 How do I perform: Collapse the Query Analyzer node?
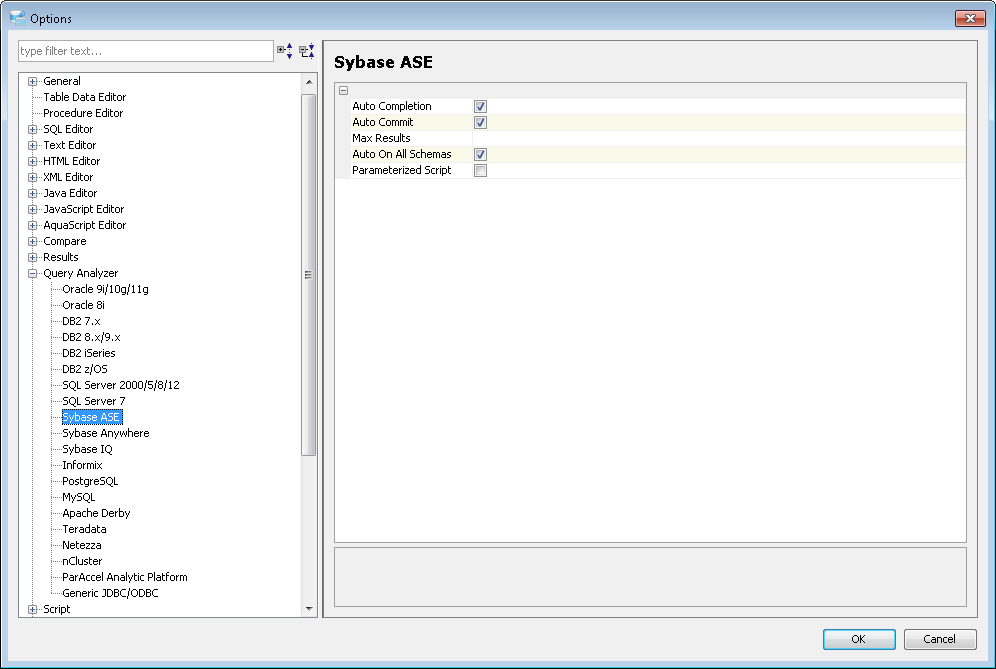point(32,273)
